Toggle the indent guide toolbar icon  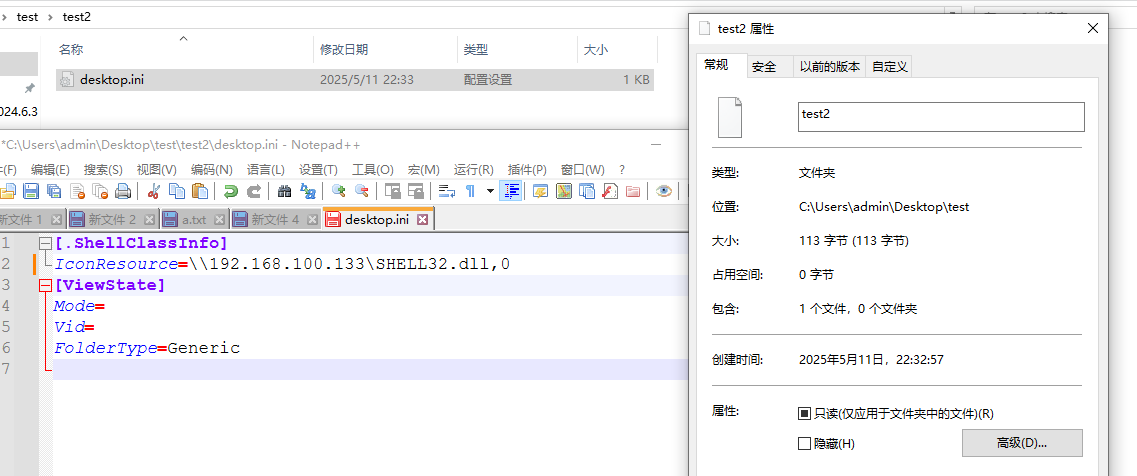pos(511,191)
